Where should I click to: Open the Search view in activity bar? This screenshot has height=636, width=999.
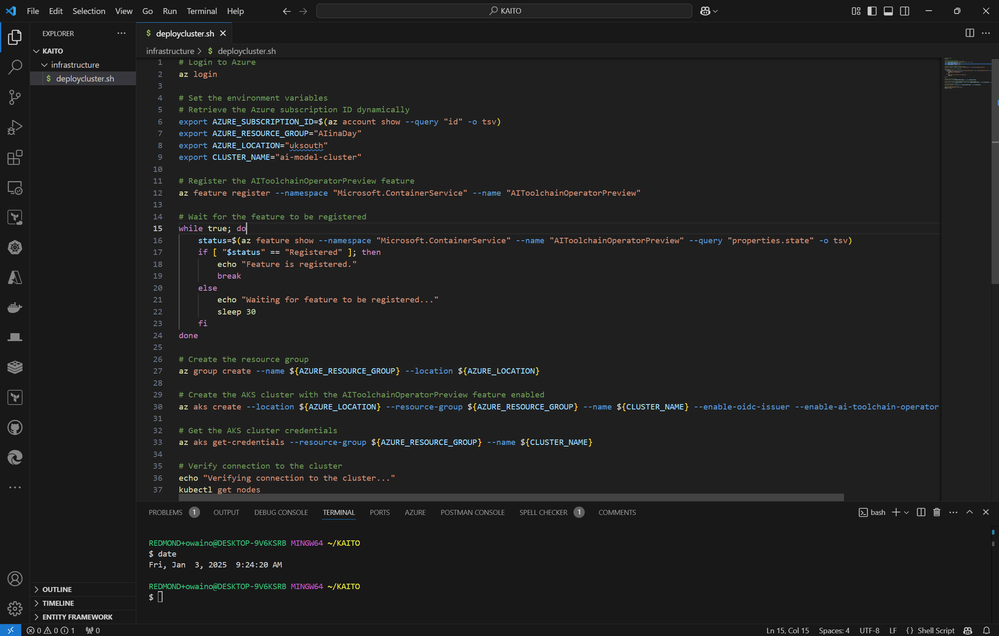15,67
